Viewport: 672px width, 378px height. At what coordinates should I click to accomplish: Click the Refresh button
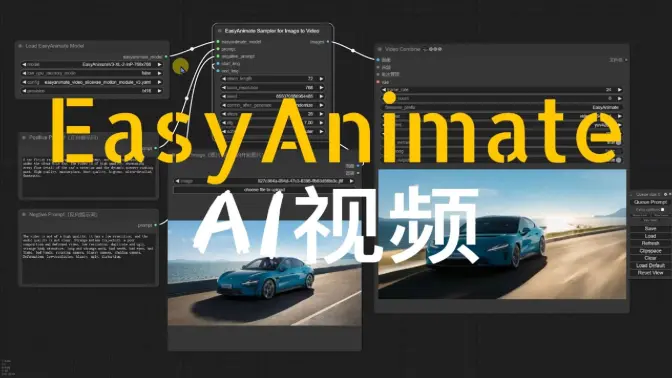coord(650,243)
